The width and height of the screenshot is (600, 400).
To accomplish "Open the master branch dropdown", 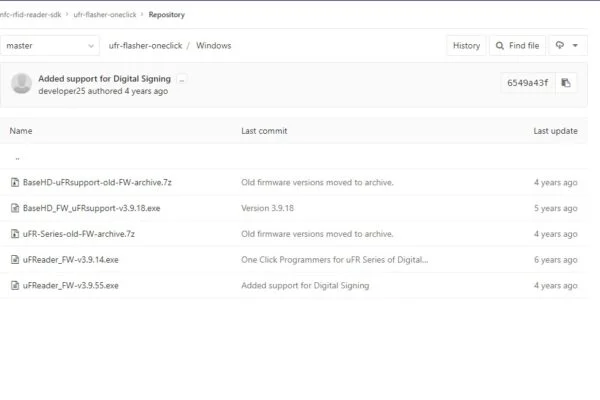I will click(x=50, y=46).
